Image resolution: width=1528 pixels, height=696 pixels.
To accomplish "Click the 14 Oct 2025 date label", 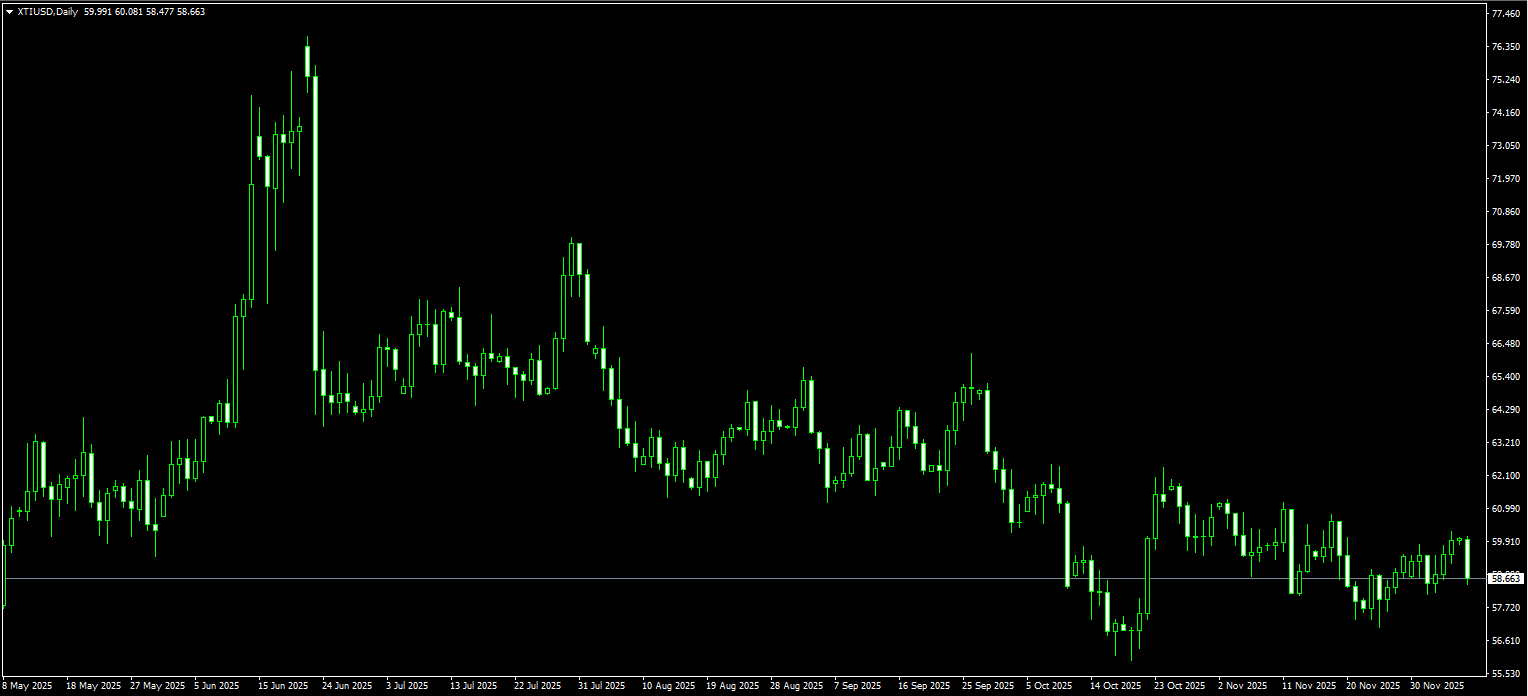I will [x=1115, y=686].
